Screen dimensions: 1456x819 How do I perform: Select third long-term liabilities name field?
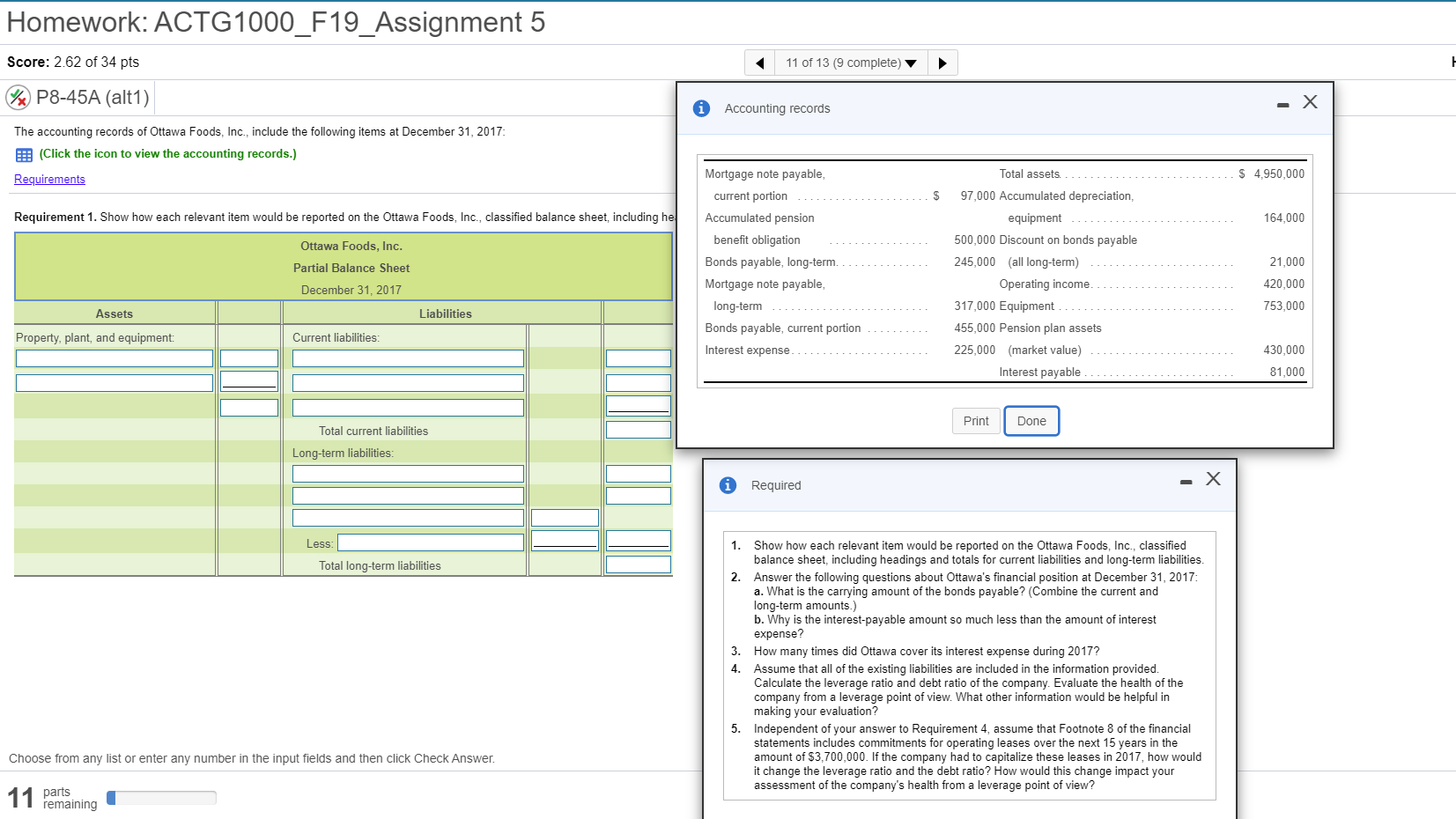[408, 518]
